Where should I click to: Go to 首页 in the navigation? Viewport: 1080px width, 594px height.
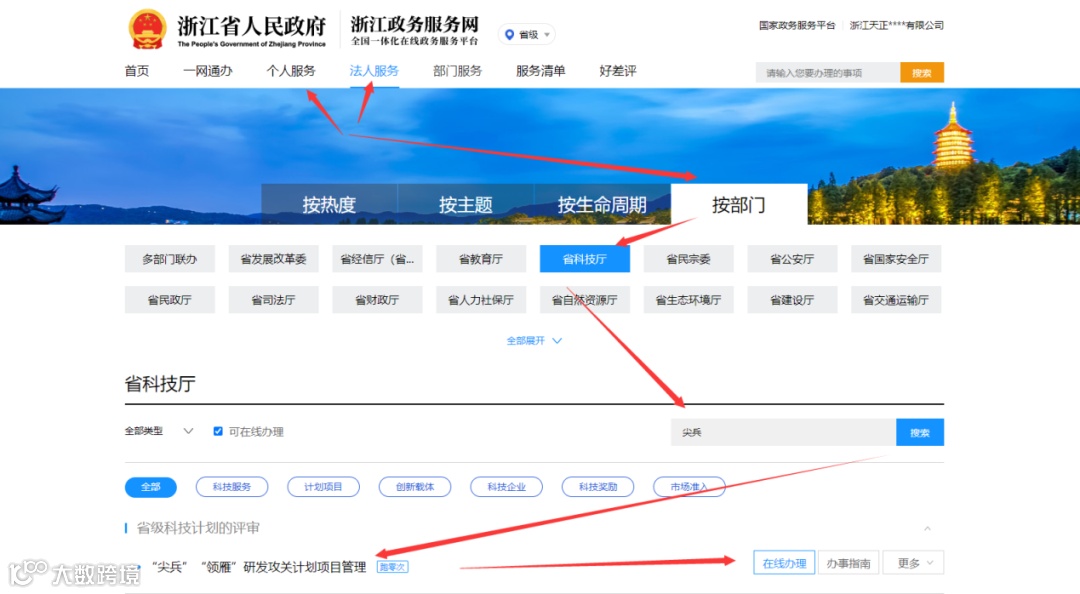click(x=136, y=71)
